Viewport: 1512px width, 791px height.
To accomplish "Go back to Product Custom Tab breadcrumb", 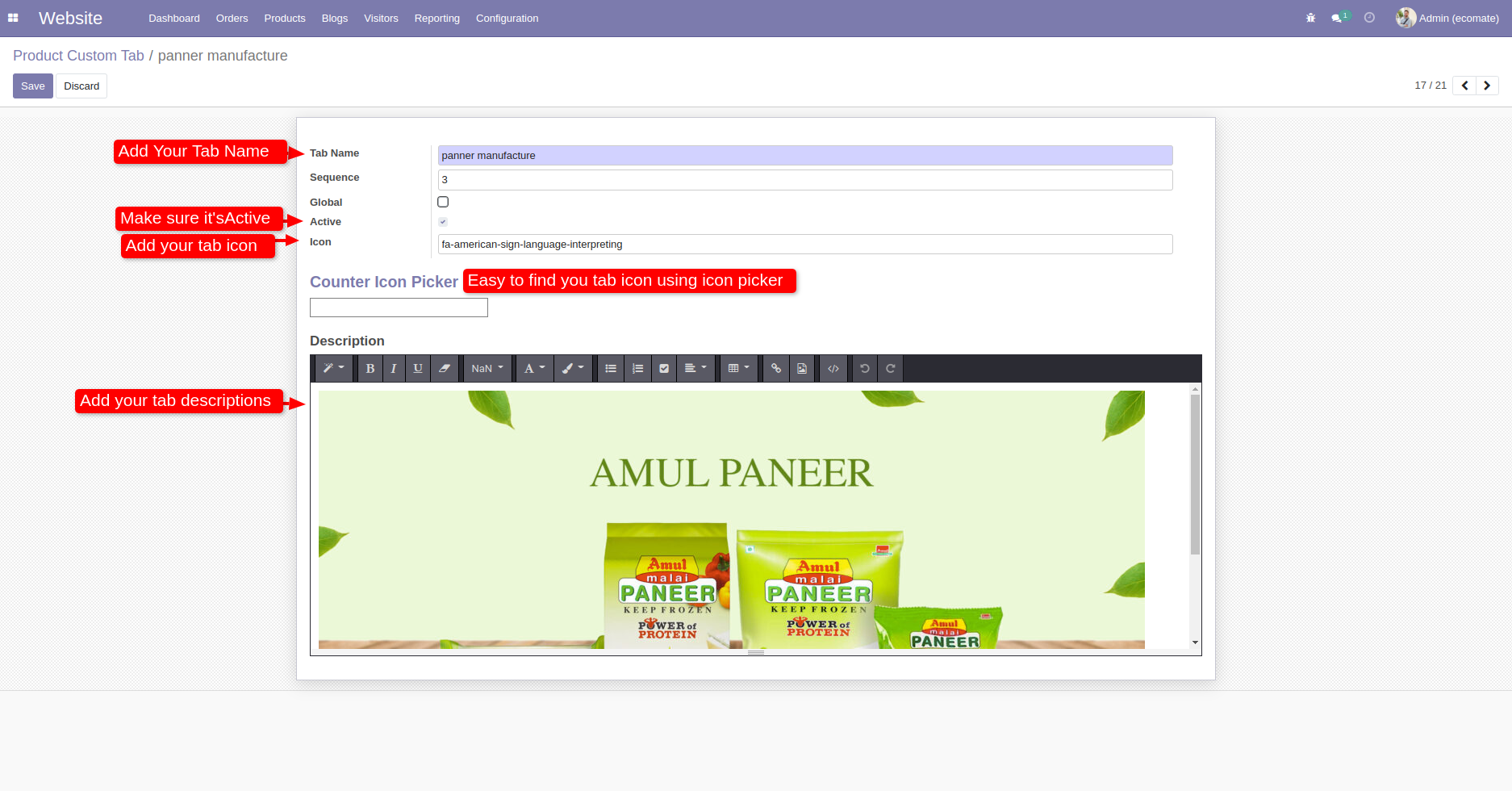I will [78, 56].
